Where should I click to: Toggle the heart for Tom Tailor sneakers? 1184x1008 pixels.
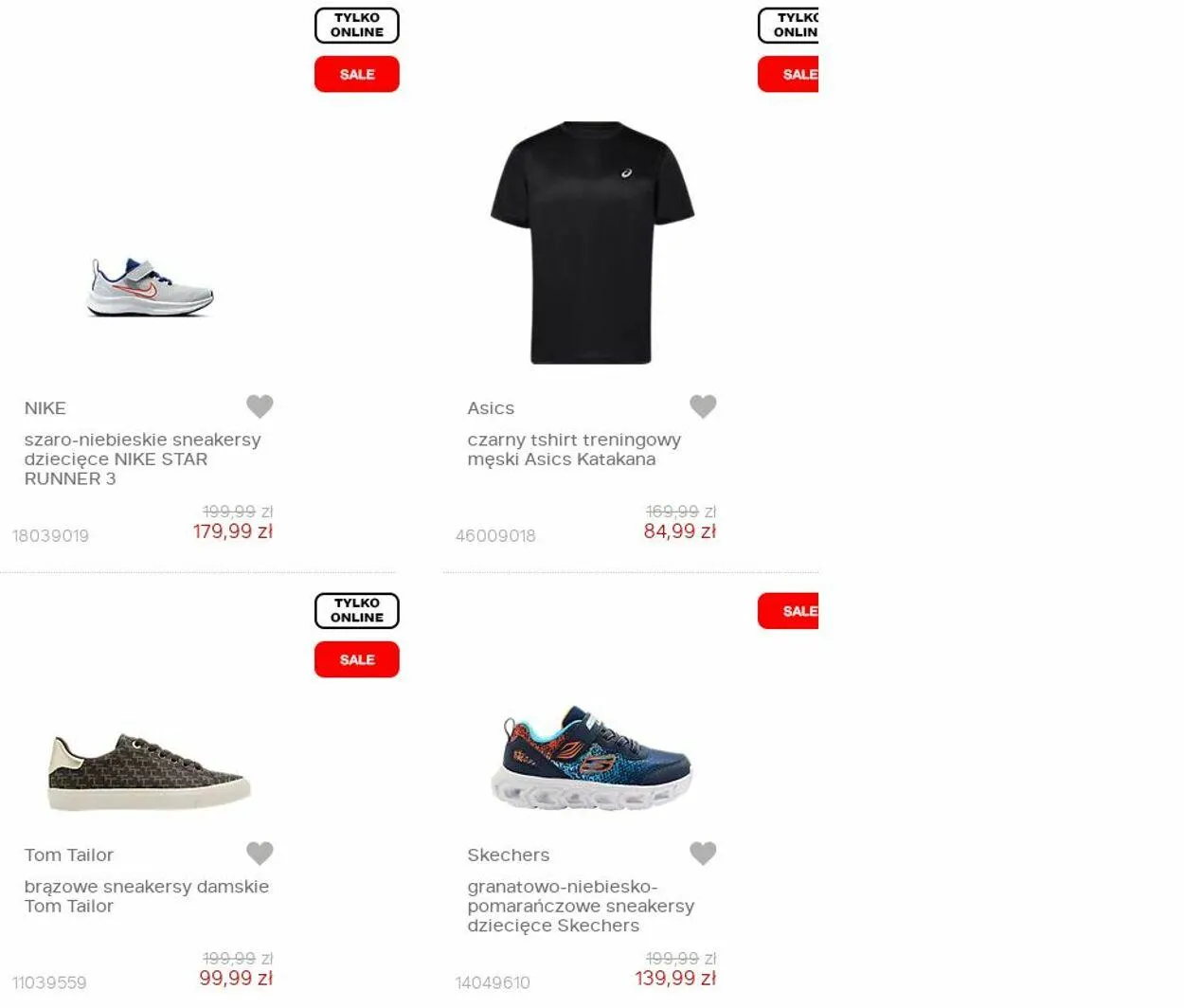tap(260, 854)
